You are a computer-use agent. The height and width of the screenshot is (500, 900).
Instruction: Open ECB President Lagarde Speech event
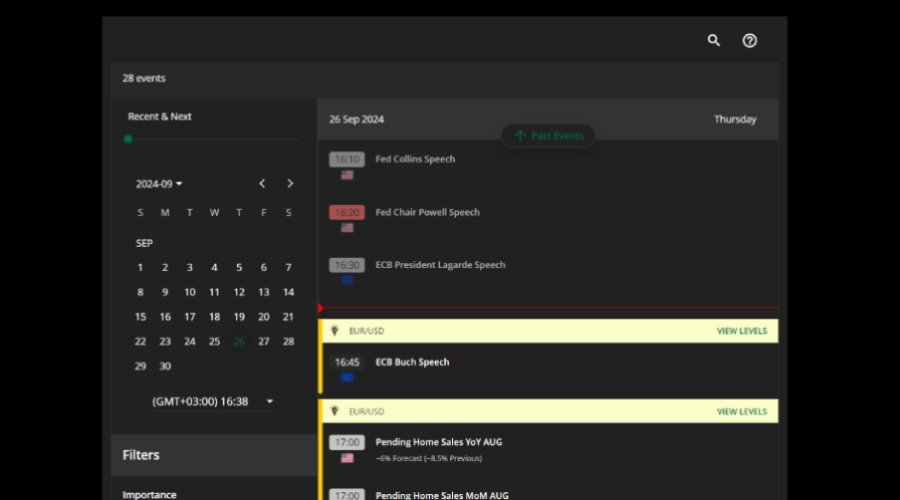pyautogui.click(x=440, y=265)
